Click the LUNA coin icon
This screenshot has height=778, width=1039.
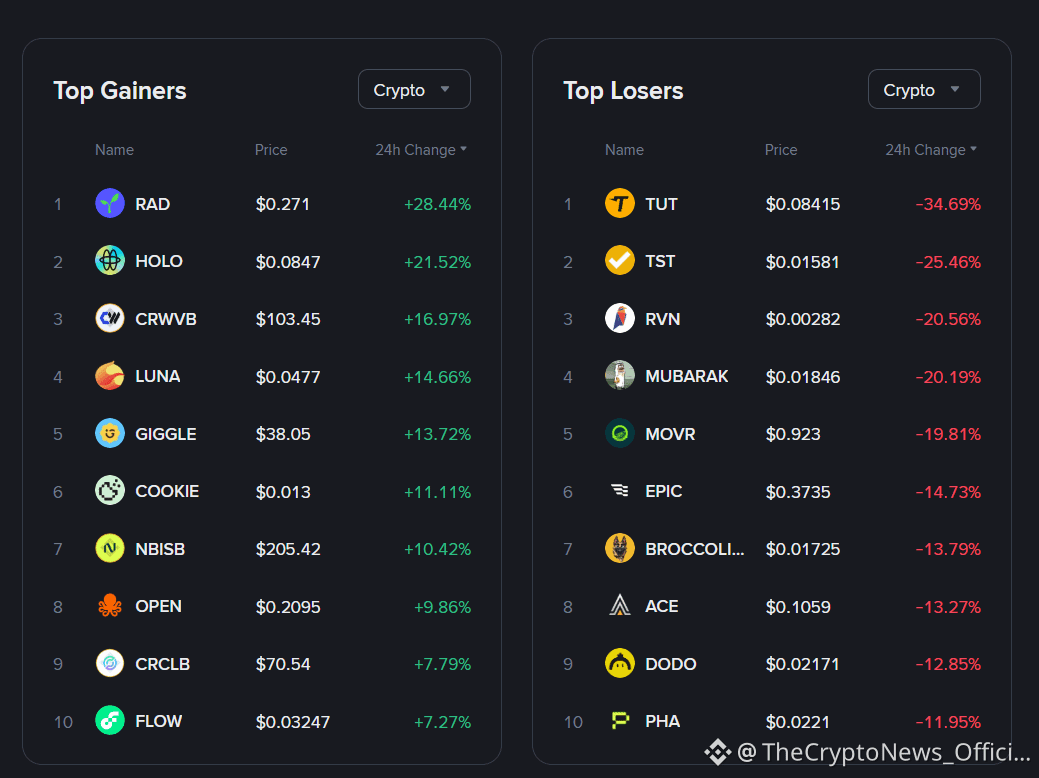pyautogui.click(x=110, y=376)
